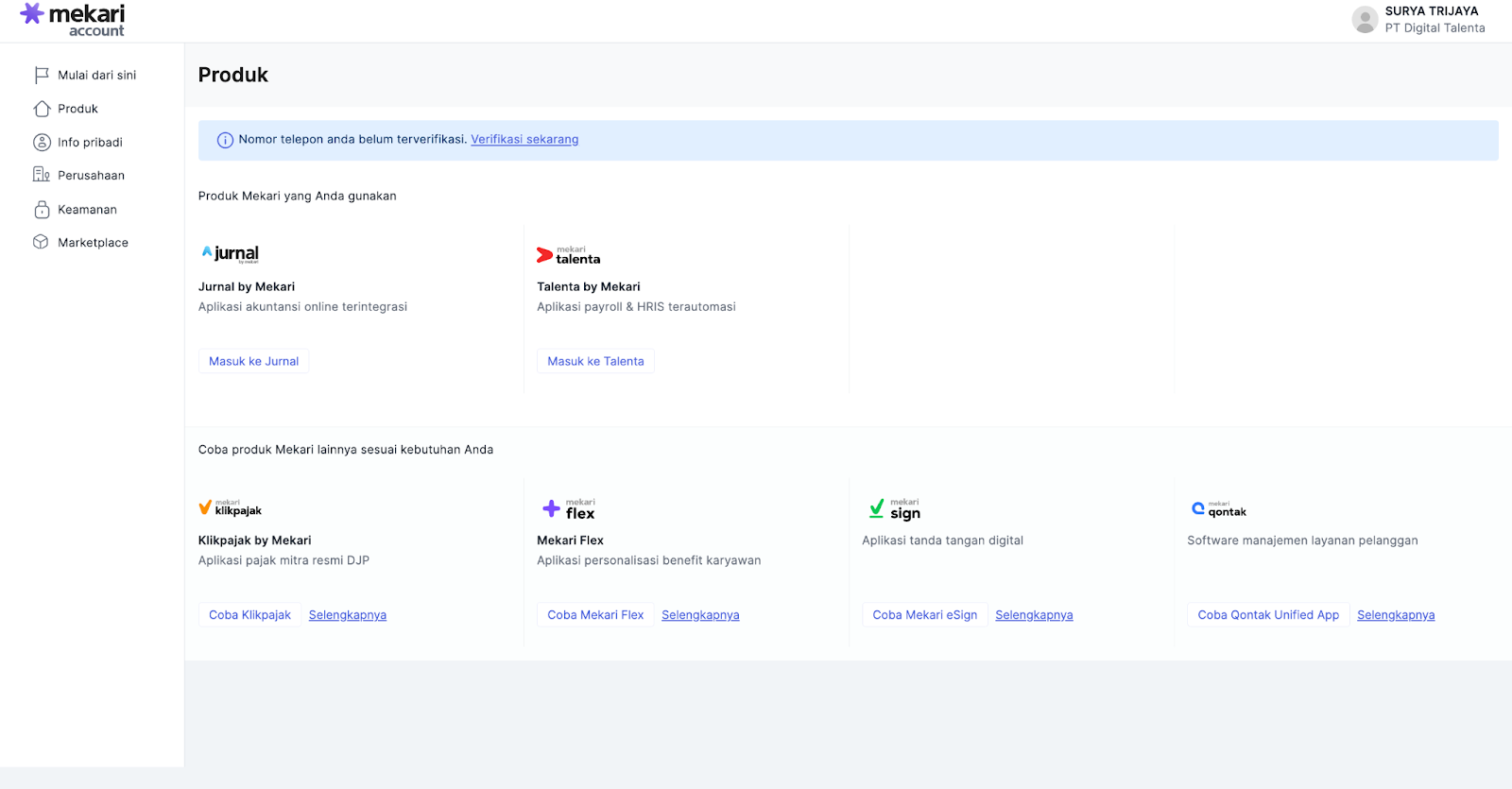Click the Jurnal product logo

(x=230, y=253)
